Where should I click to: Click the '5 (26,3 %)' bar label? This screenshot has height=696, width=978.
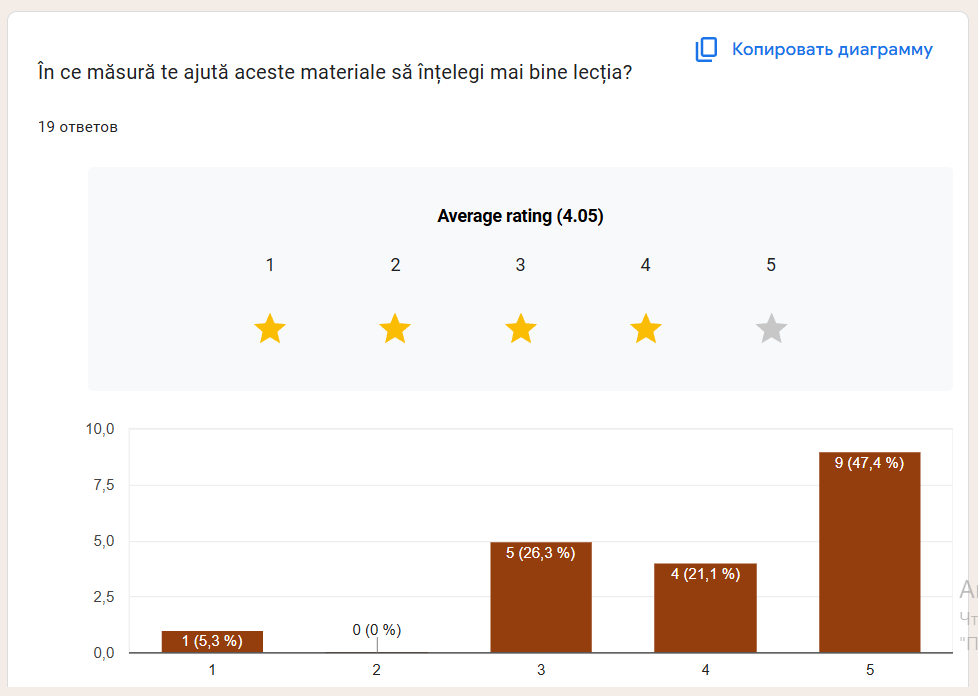[x=541, y=553]
